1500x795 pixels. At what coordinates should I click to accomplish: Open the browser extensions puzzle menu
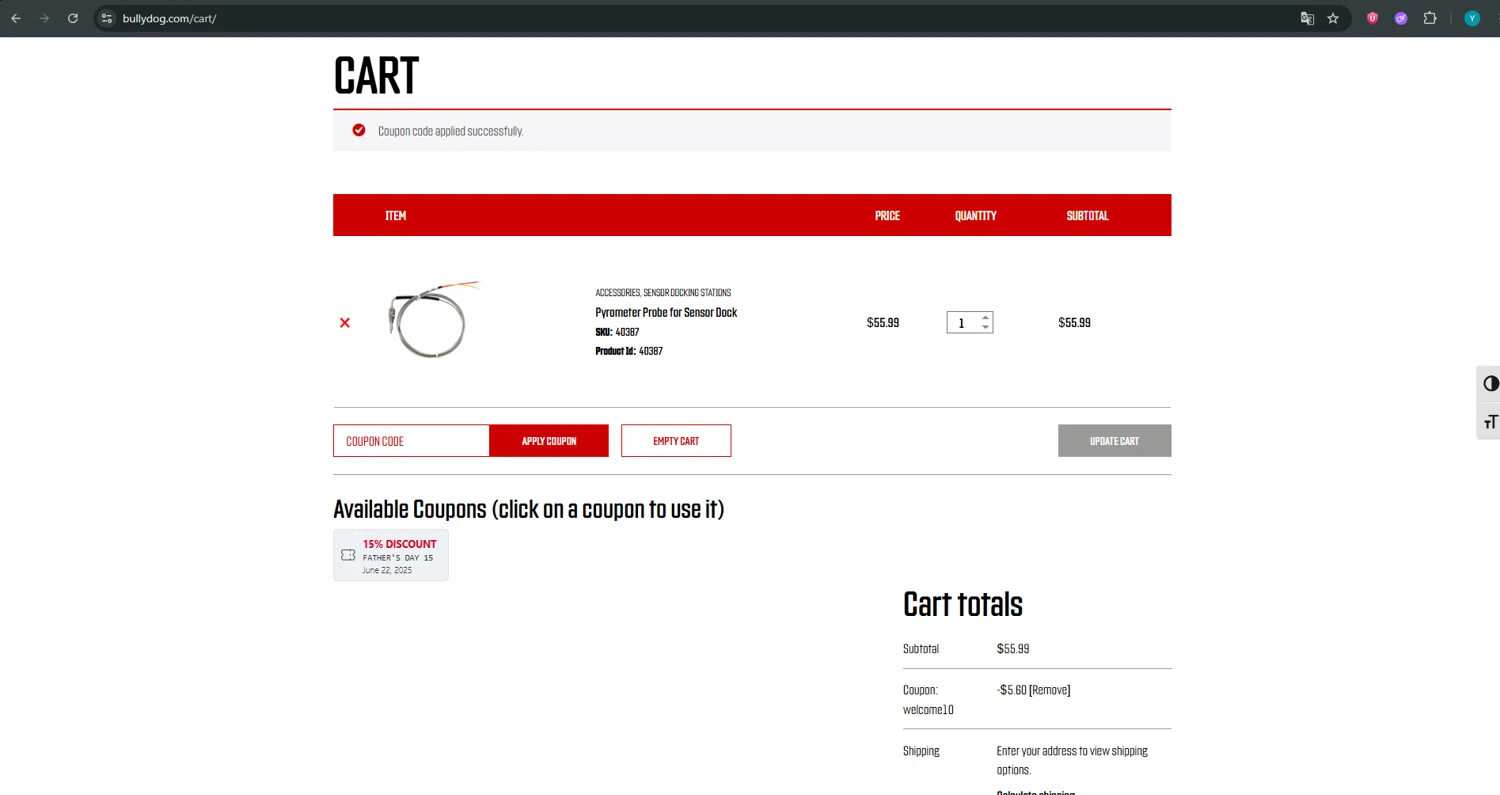pos(1430,18)
